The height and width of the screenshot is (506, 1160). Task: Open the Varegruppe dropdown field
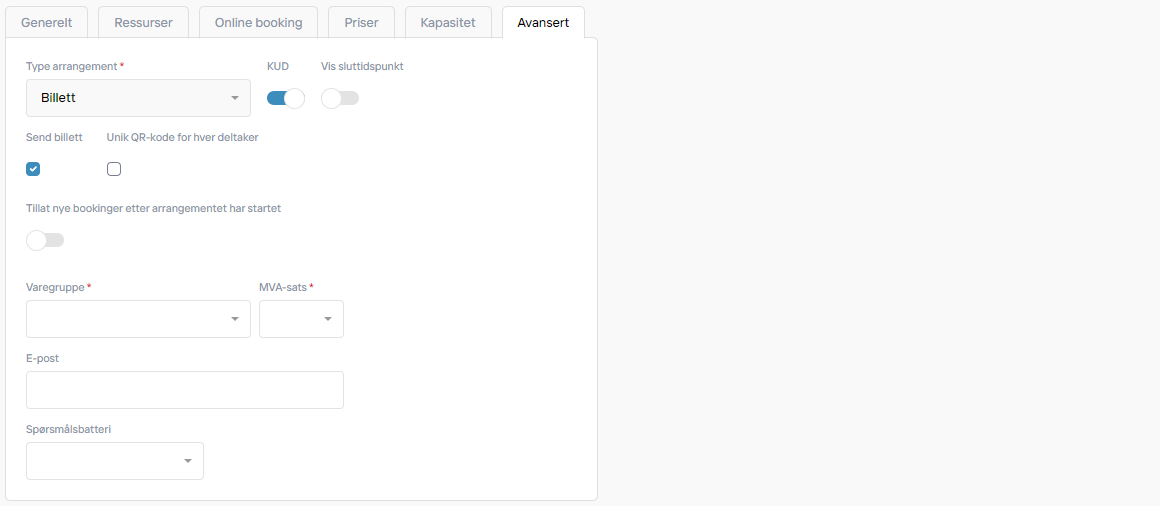coord(138,319)
